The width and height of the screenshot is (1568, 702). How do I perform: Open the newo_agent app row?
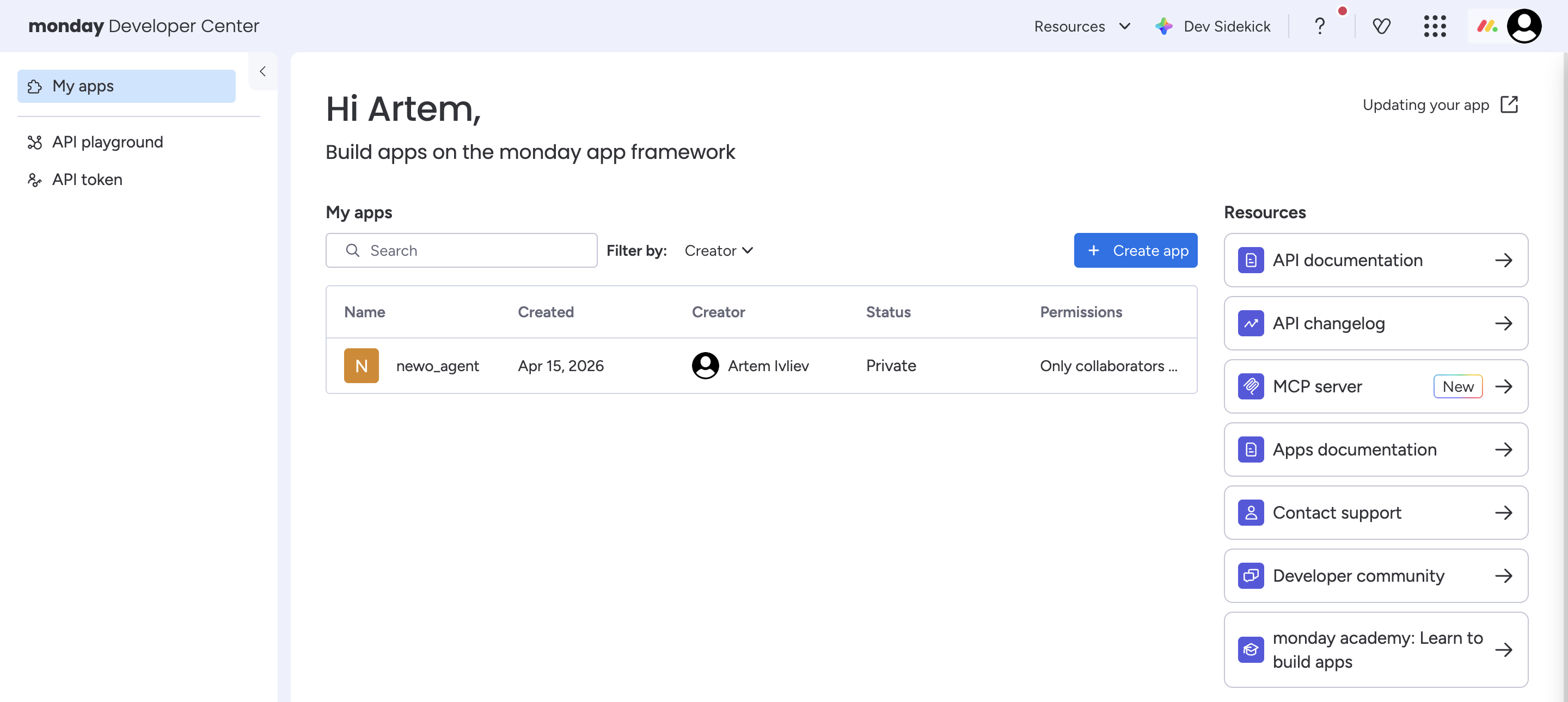(x=762, y=366)
